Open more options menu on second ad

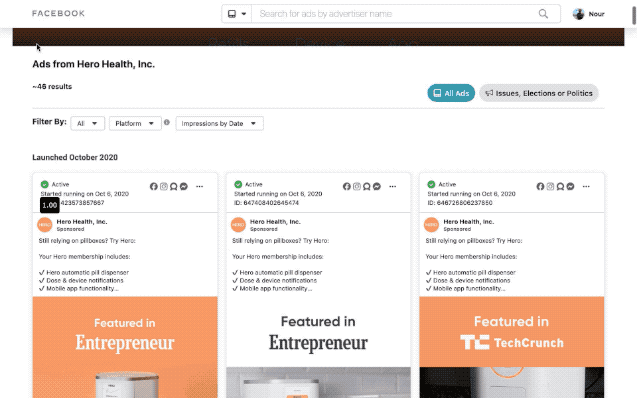click(392, 186)
